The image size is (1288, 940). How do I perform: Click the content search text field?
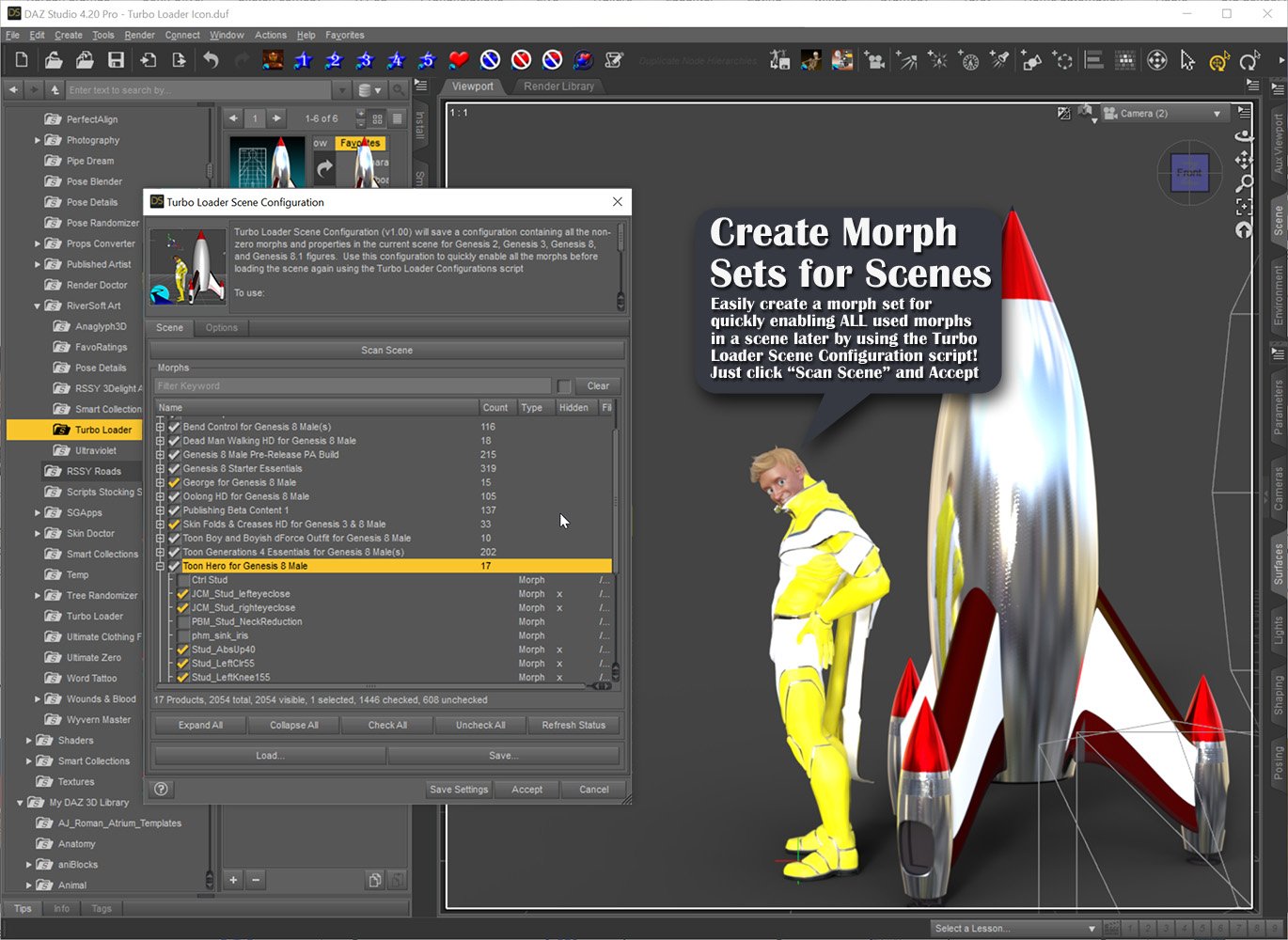pos(197,90)
